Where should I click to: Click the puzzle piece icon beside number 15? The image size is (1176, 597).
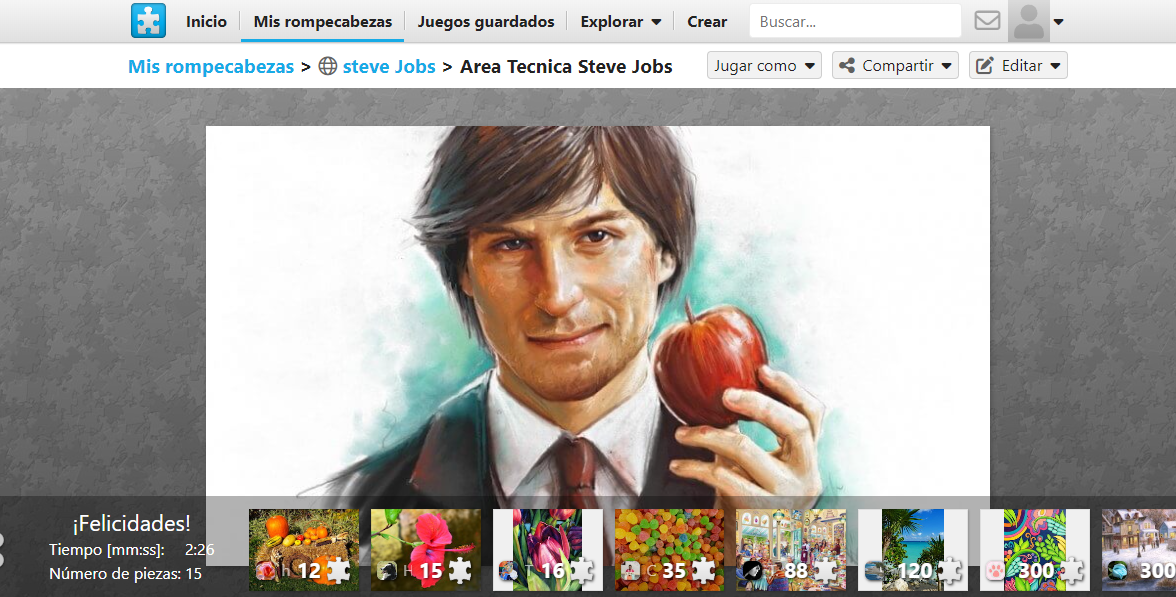coord(459,571)
